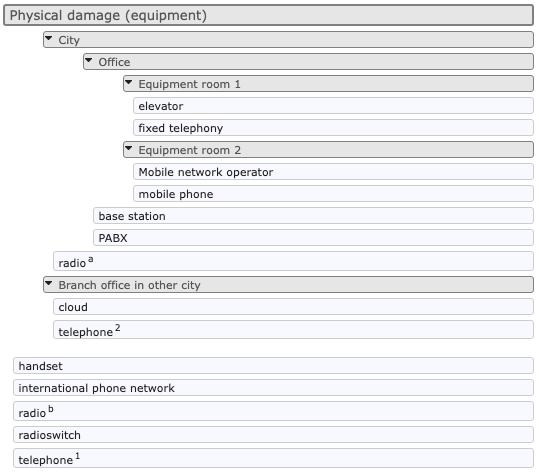Select the PABX item

[x=313, y=238]
